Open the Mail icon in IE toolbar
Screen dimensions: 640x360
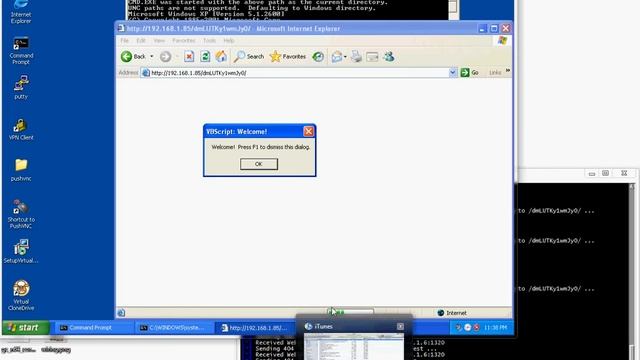click(337, 56)
